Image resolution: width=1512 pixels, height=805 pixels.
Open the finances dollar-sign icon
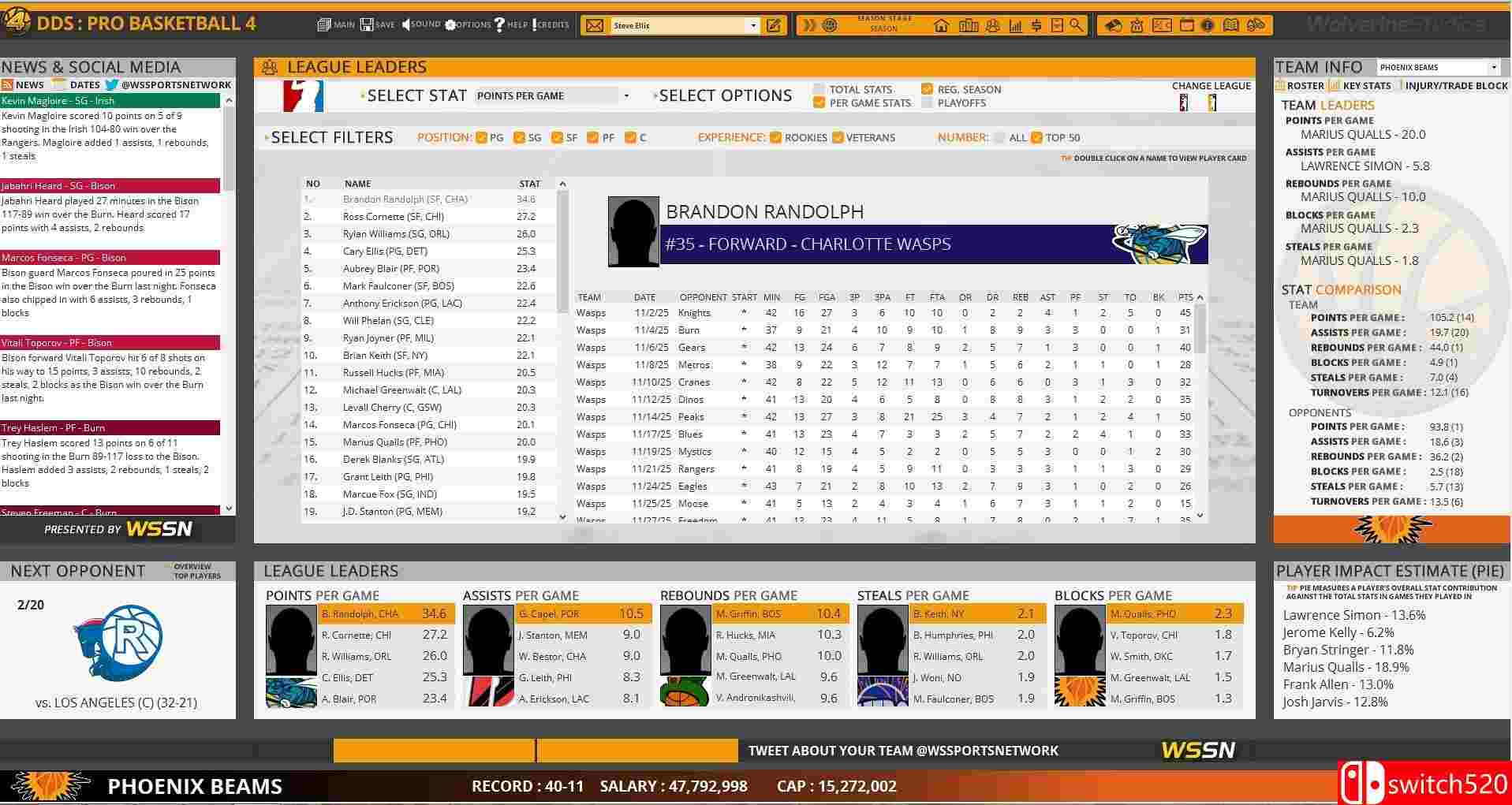1036,24
